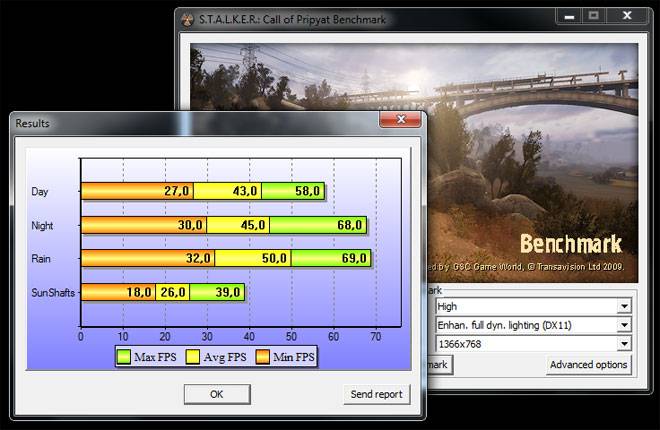
Task: Close the Call of Pripyat Benchmark window
Action: [627, 16]
